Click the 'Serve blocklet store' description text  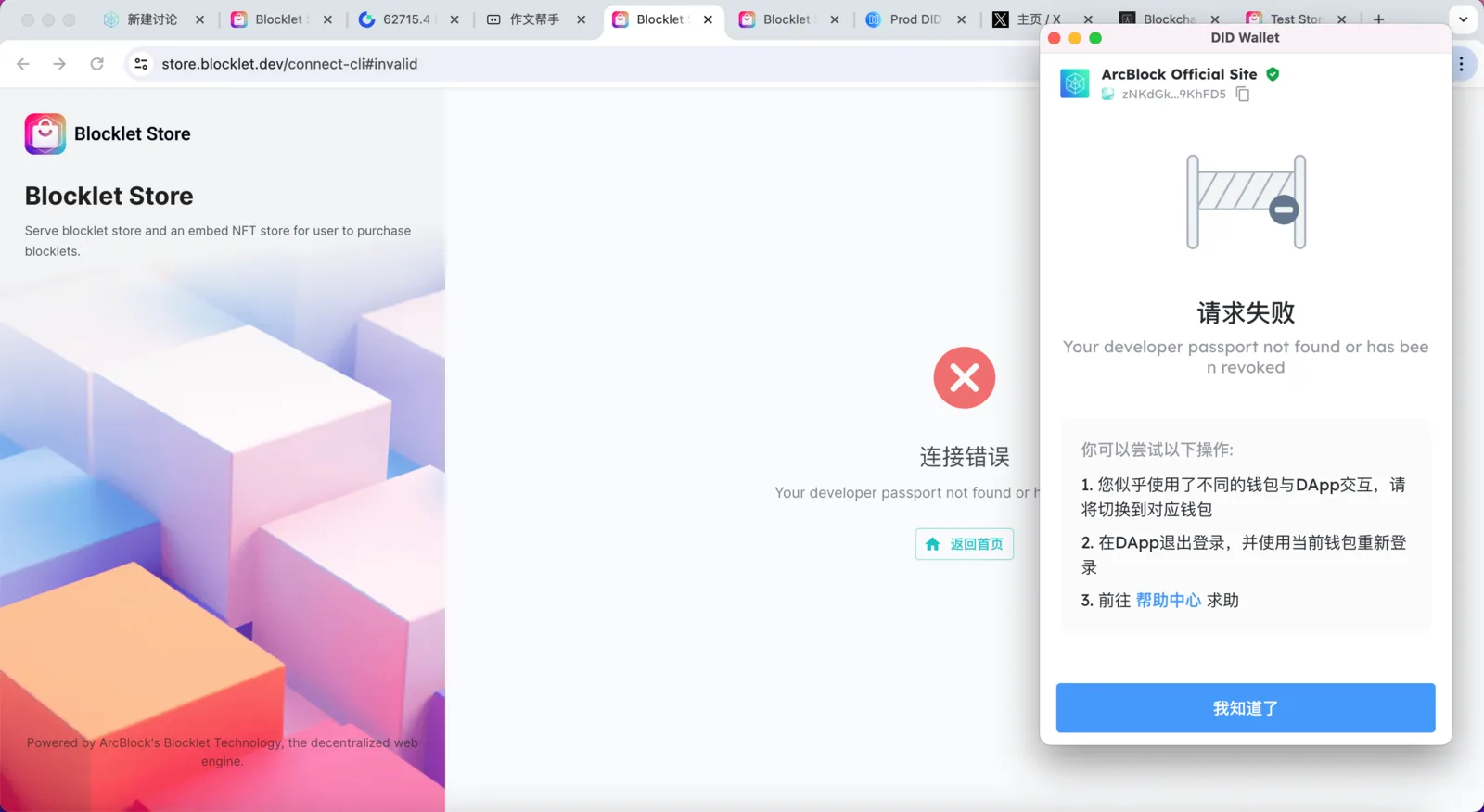point(218,241)
